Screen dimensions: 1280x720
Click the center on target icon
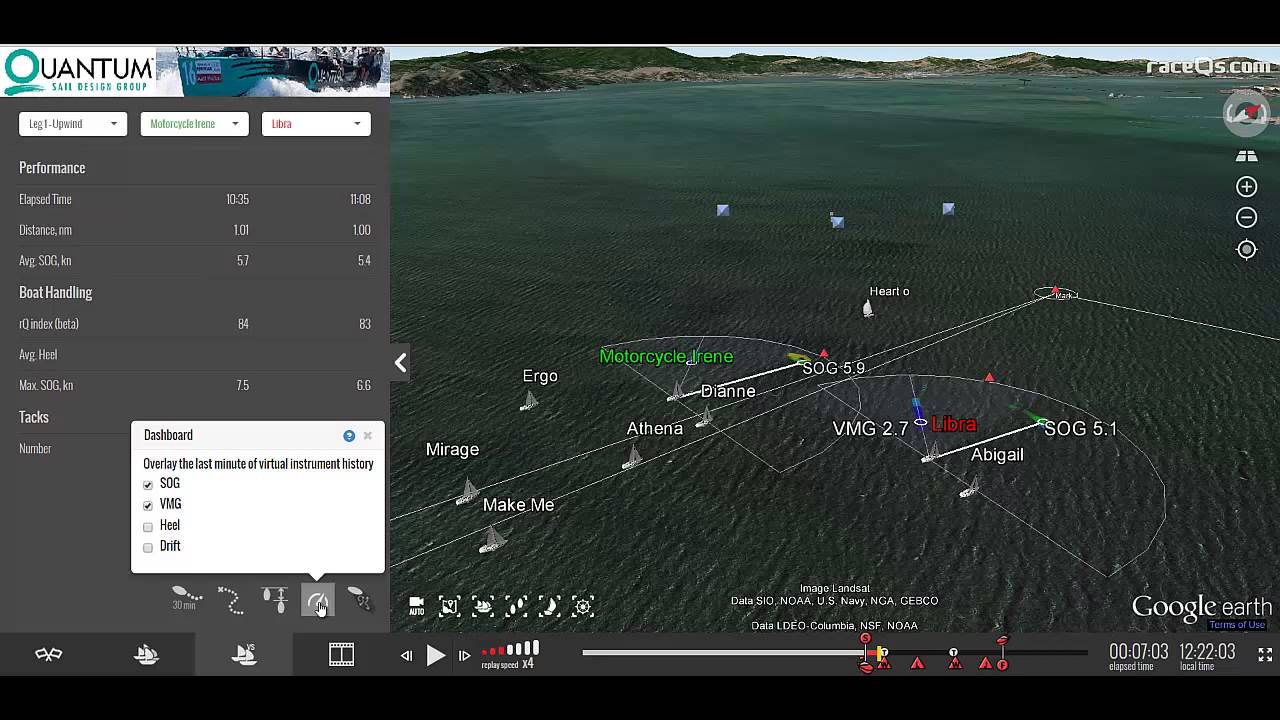point(1246,250)
